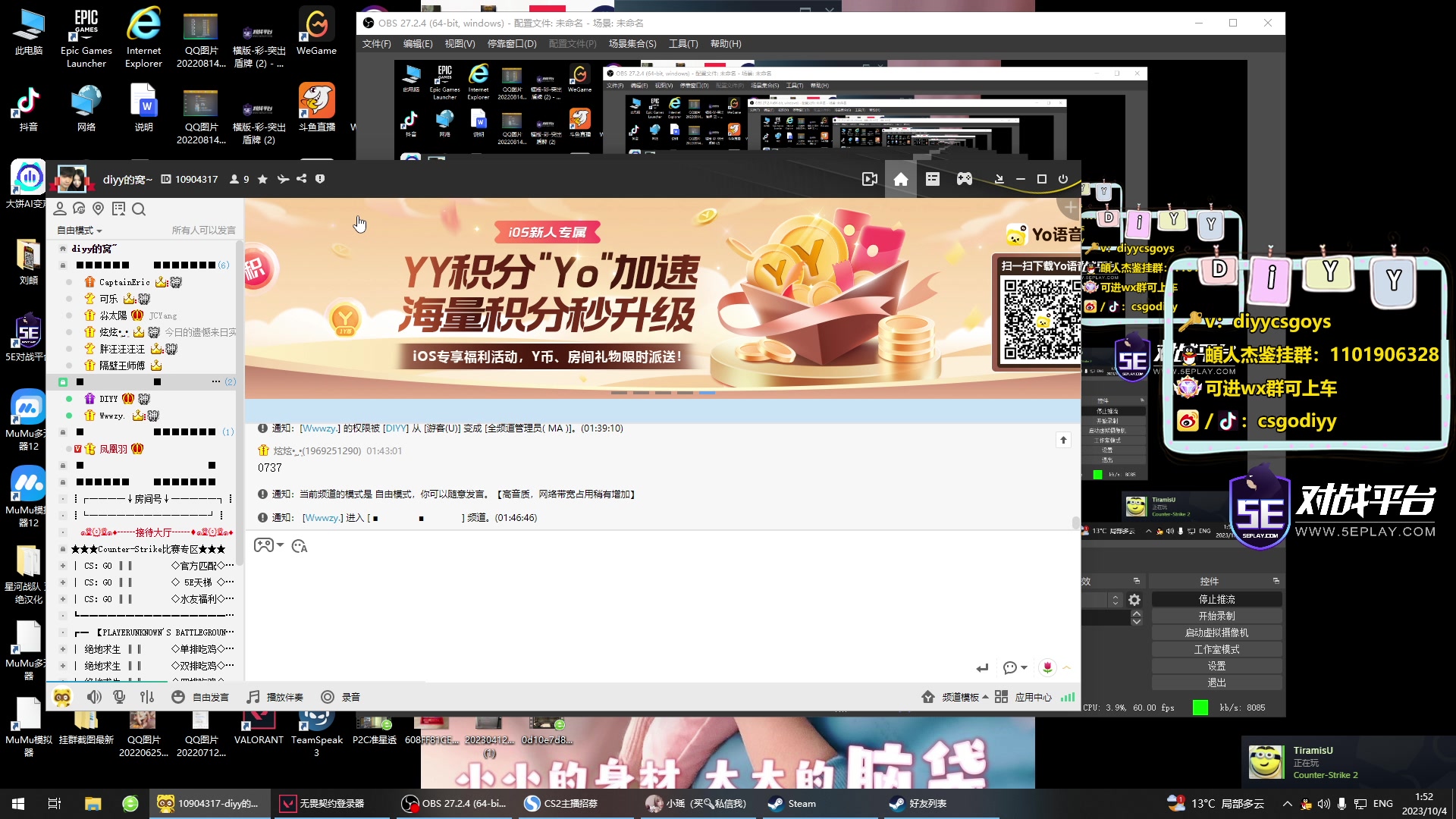This screenshot has height=819, width=1456.
Task: Open the emoji font icon in chat toolbar
Action: pos(300,546)
